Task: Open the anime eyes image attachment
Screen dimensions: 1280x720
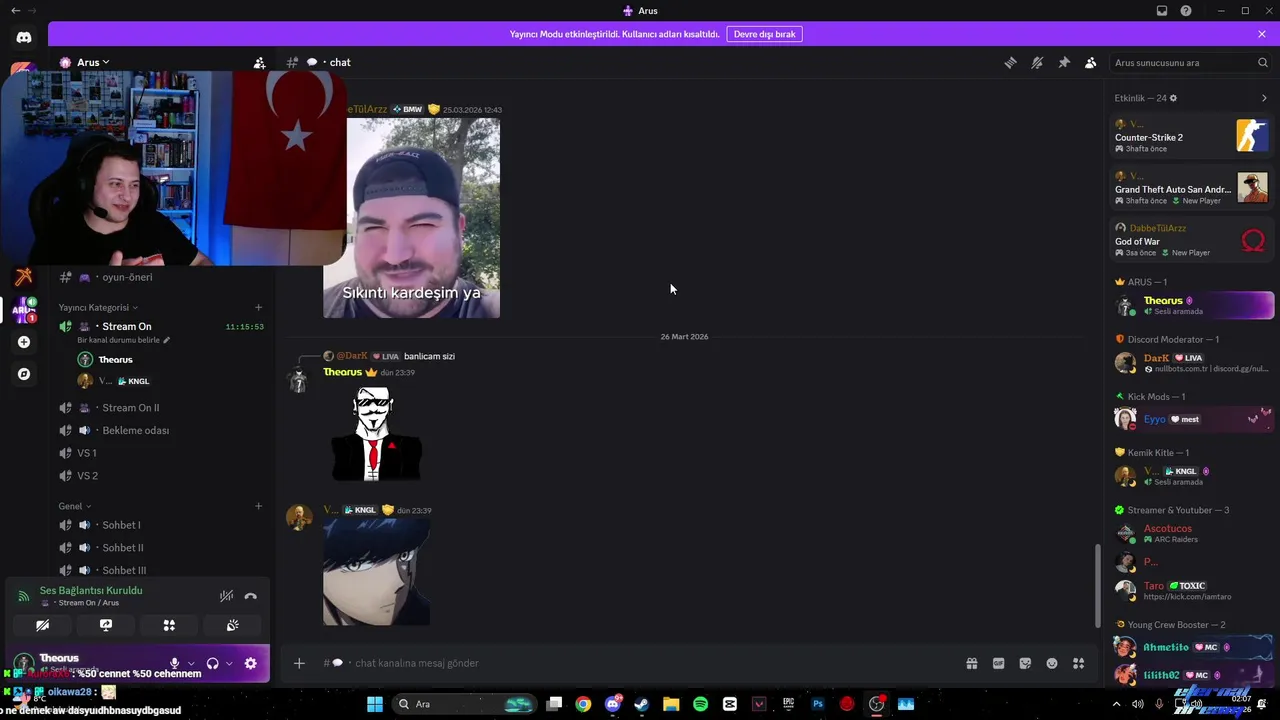Action: click(x=376, y=571)
